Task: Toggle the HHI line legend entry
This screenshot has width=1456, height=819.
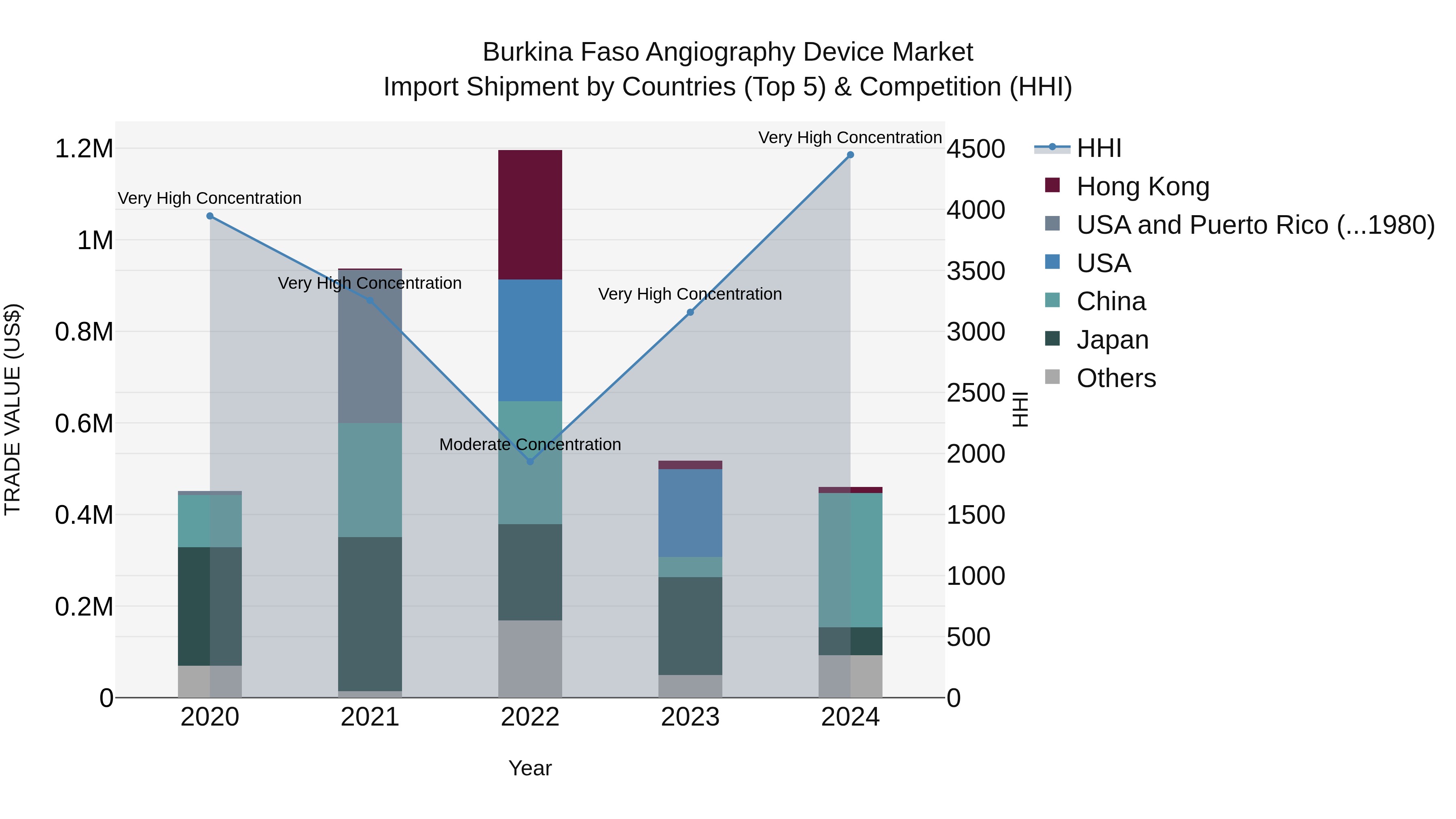Action: click(x=1077, y=148)
